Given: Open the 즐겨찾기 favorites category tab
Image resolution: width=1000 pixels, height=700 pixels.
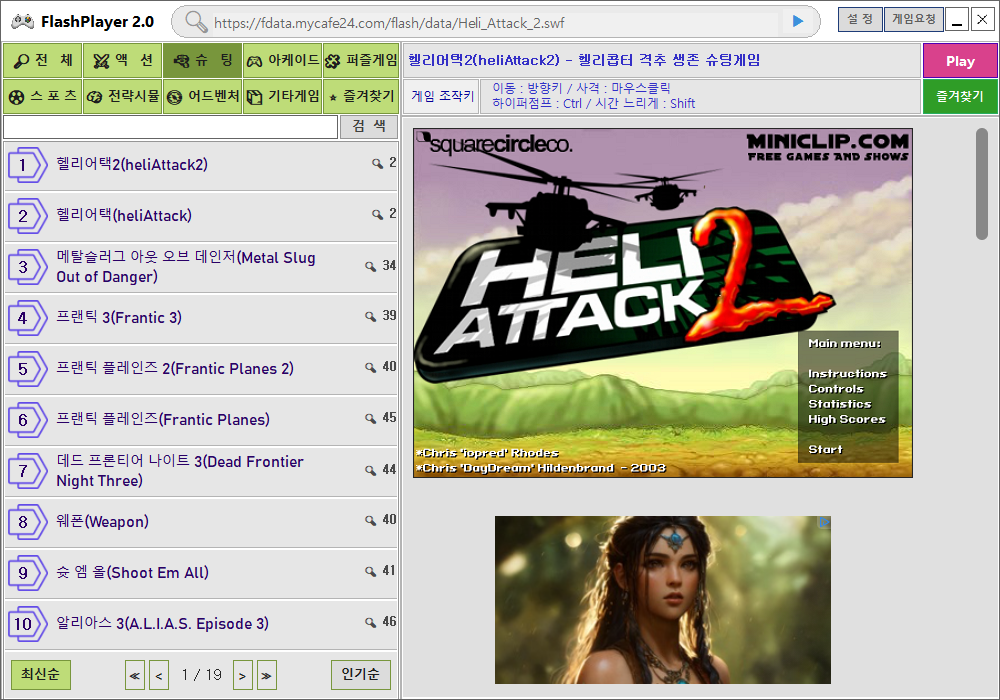Looking at the screenshot, I should pyautogui.click(x=361, y=96).
